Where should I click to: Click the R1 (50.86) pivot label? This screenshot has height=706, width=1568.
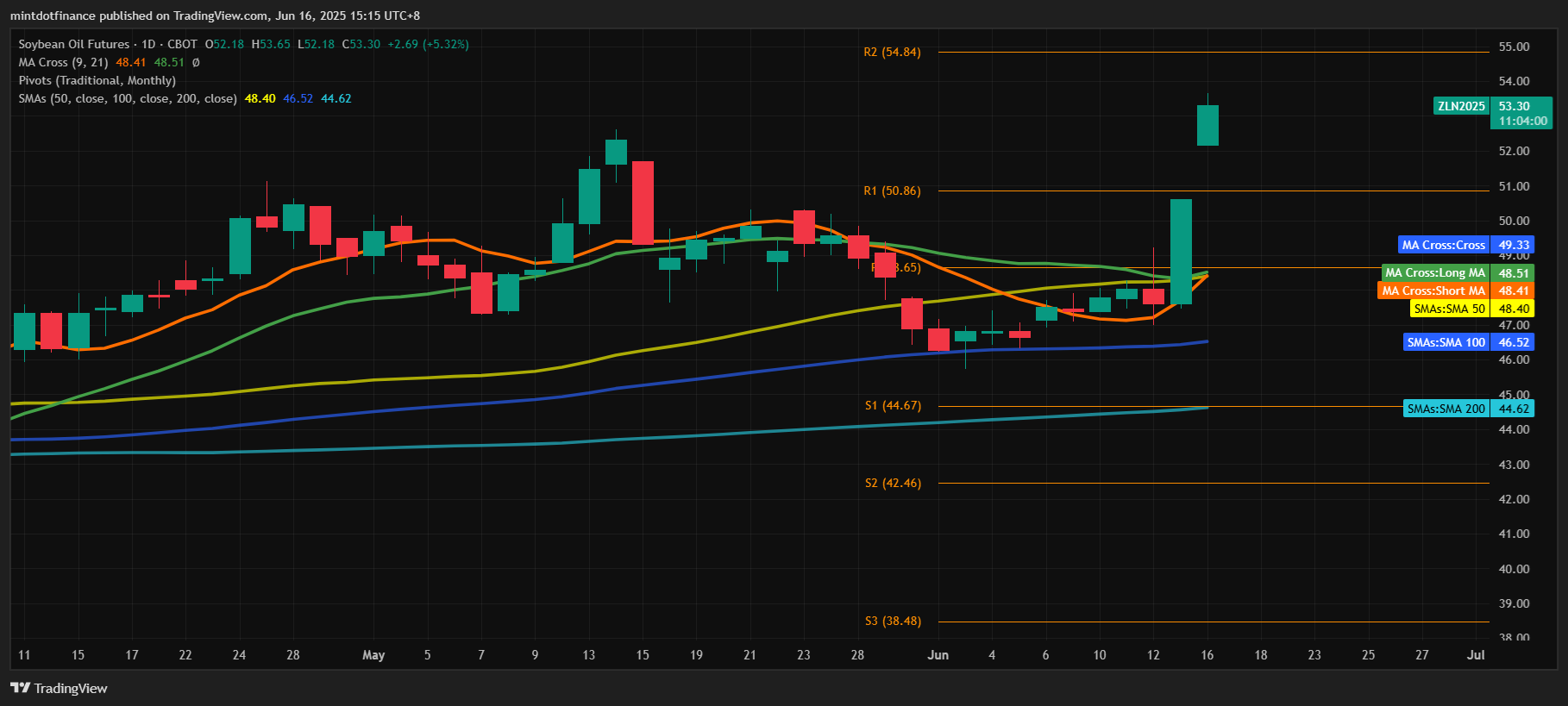tap(892, 191)
